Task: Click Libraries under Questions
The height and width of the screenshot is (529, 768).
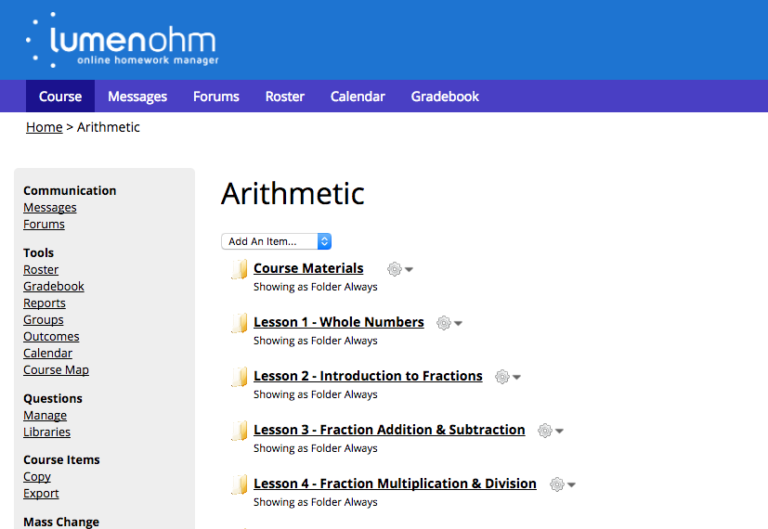Action: coord(47,432)
